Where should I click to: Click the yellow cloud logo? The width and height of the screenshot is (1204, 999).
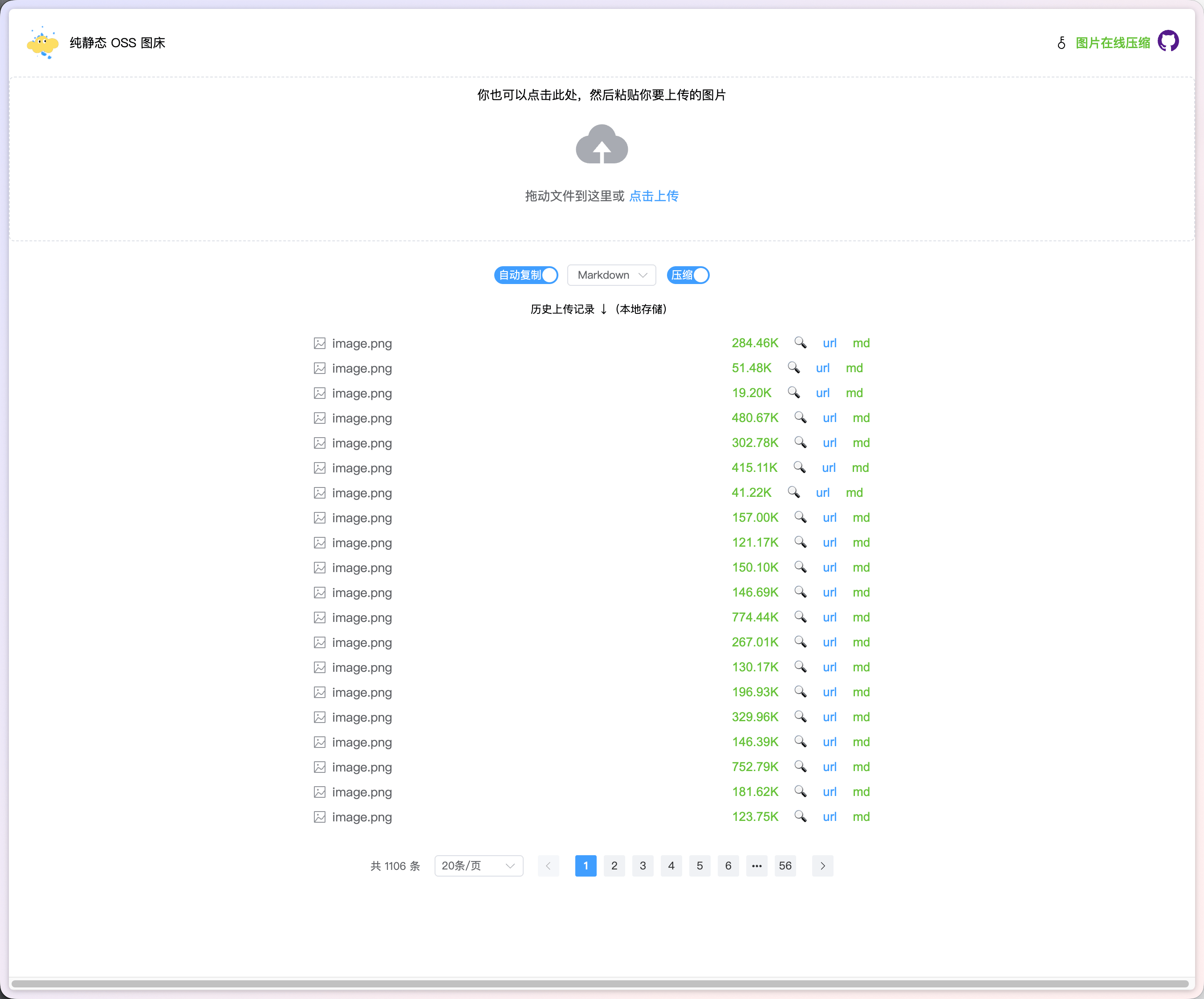(x=42, y=43)
